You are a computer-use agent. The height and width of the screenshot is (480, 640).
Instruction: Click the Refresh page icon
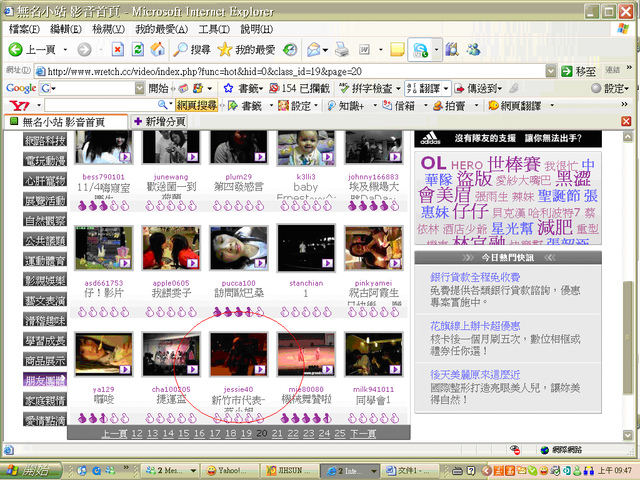(137, 49)
